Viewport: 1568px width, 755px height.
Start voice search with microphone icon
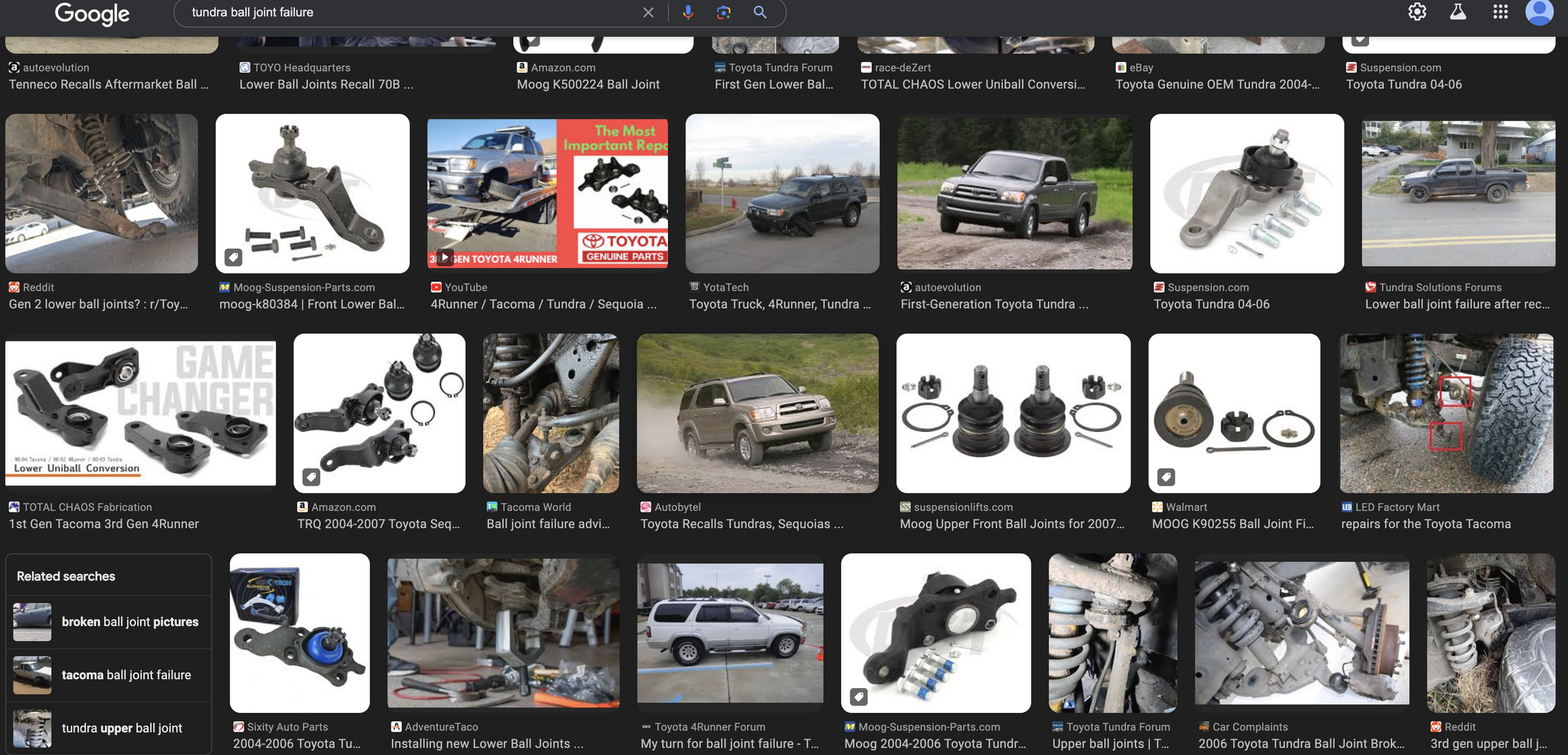[x=688, y=13]
